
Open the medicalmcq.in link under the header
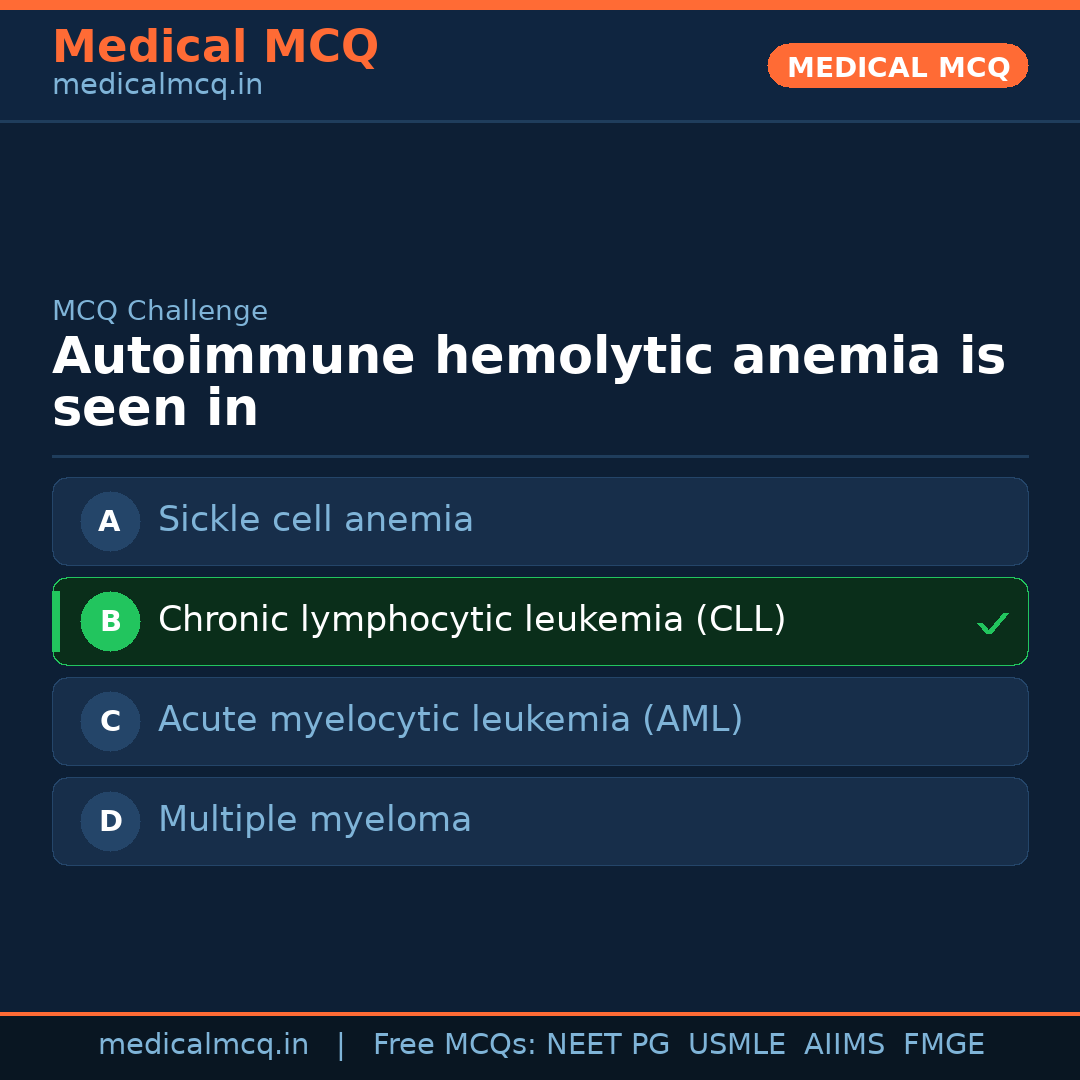click(157, 86)
